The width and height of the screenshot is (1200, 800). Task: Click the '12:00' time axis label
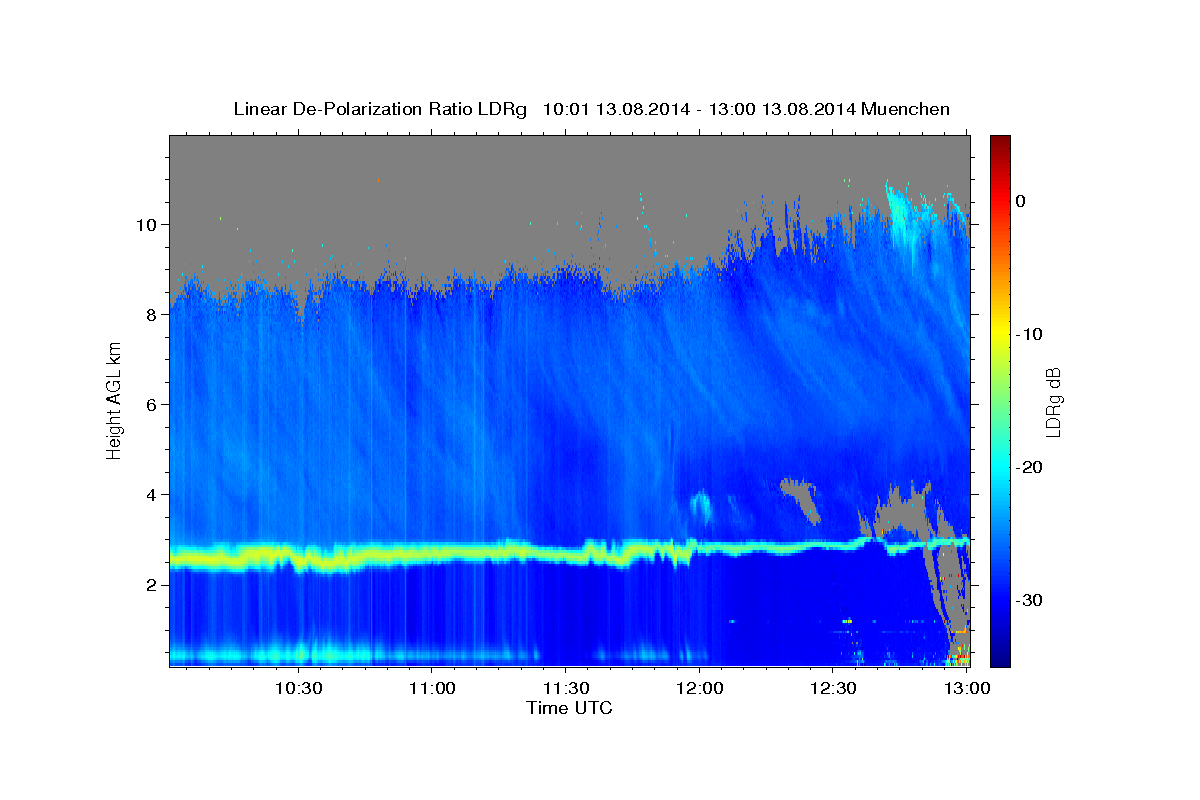[x=699, y=688]
